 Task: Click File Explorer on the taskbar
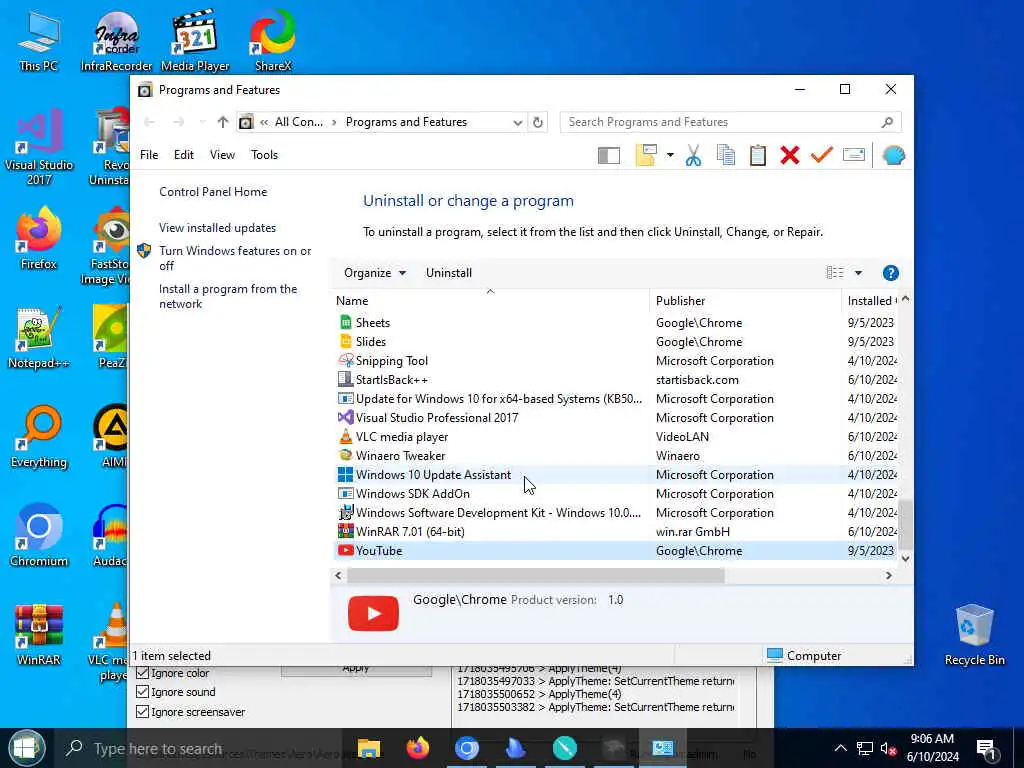(369, 748)
